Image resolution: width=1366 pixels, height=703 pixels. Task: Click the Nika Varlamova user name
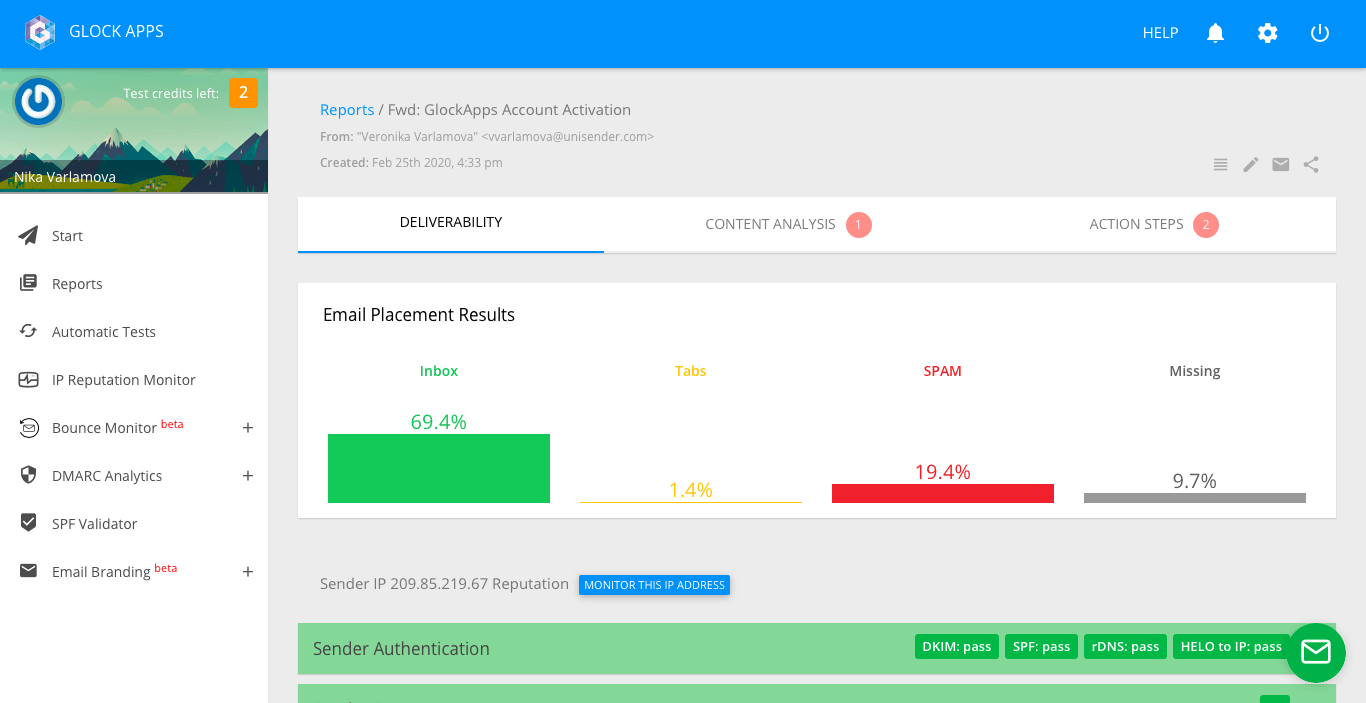[65, 177]
